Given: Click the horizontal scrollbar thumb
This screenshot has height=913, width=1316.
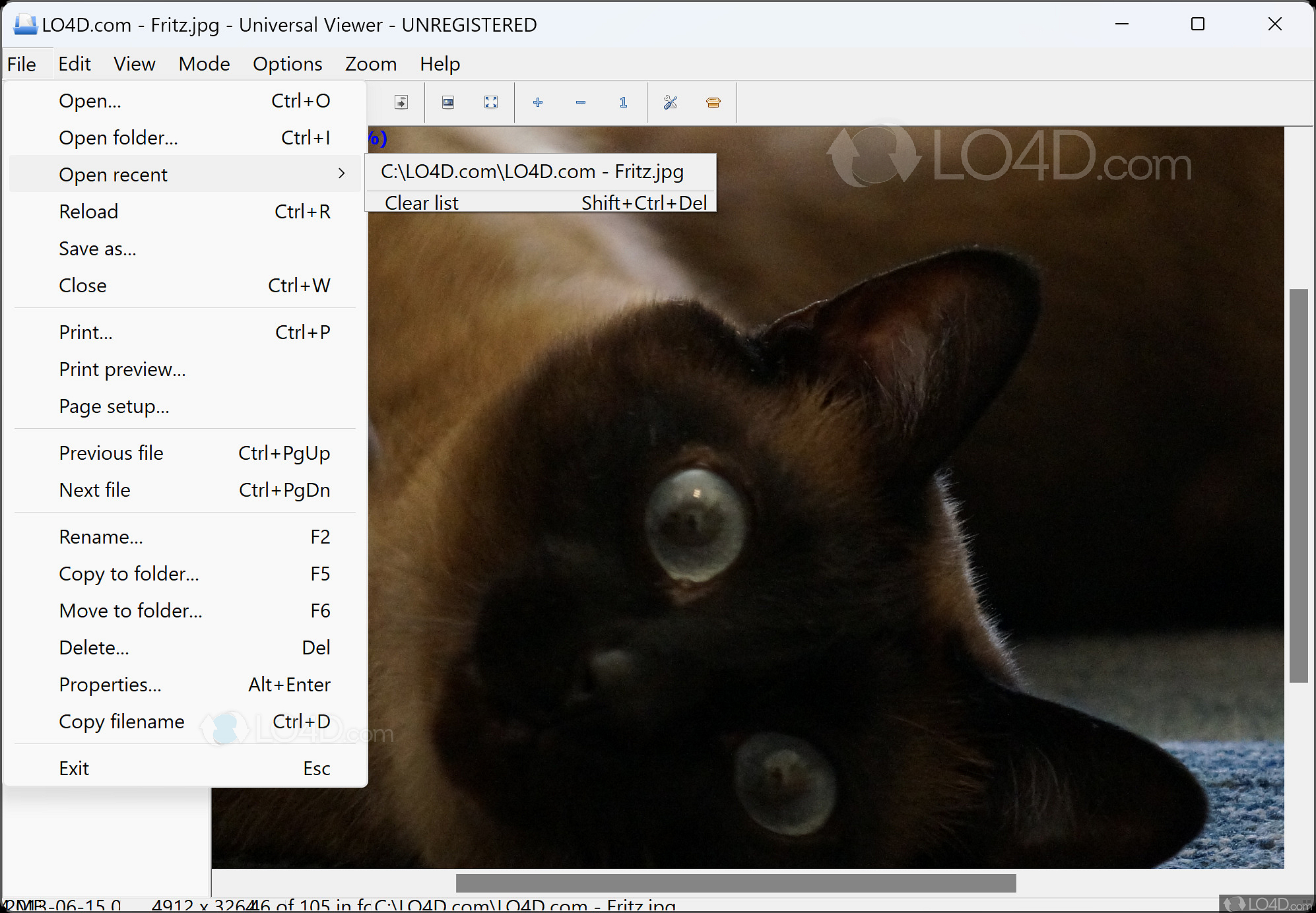Looking at the screenshot, I should click(x=735, y=883).
